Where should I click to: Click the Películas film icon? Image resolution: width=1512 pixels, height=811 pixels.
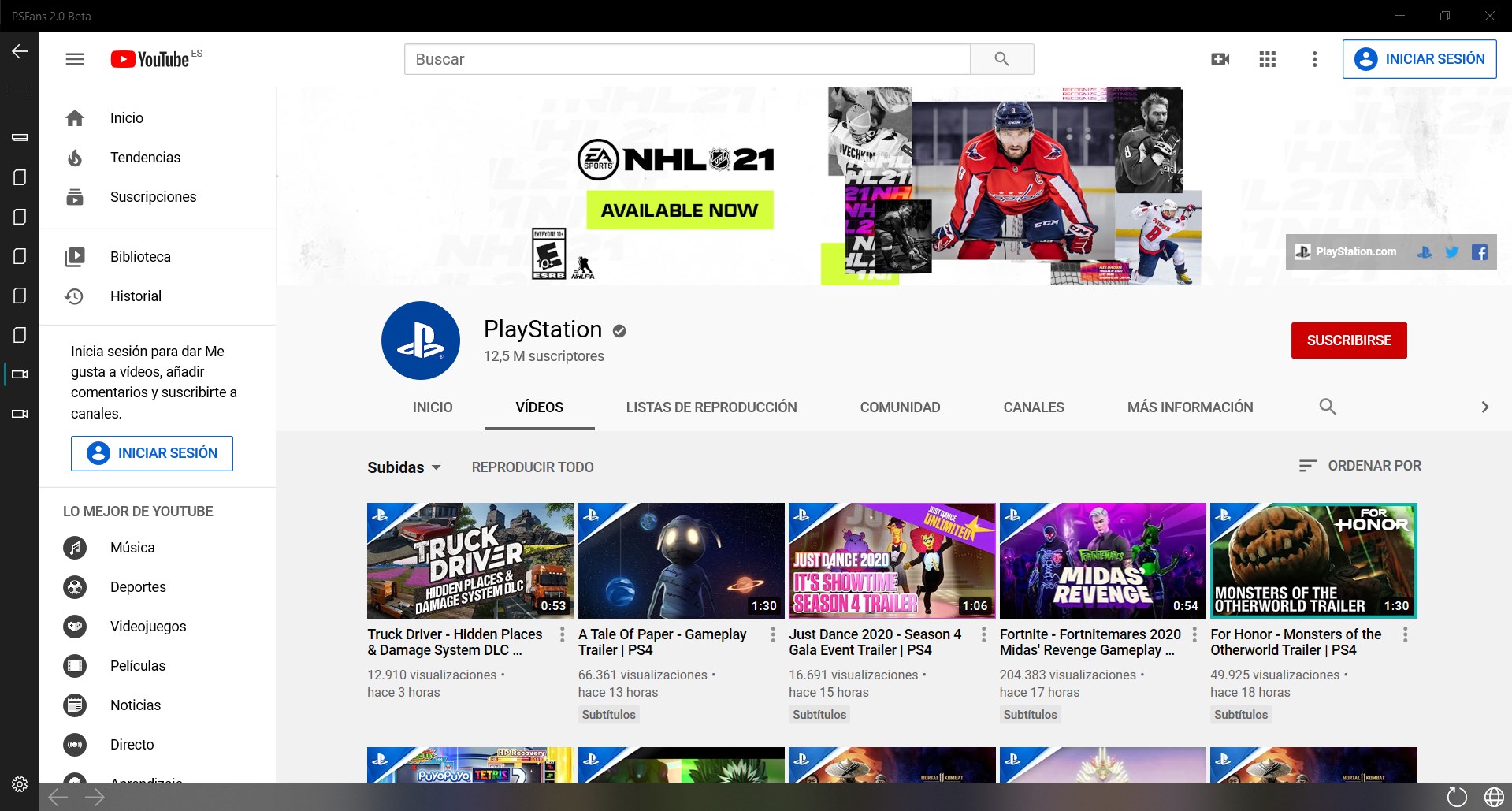tap(75, 666)
